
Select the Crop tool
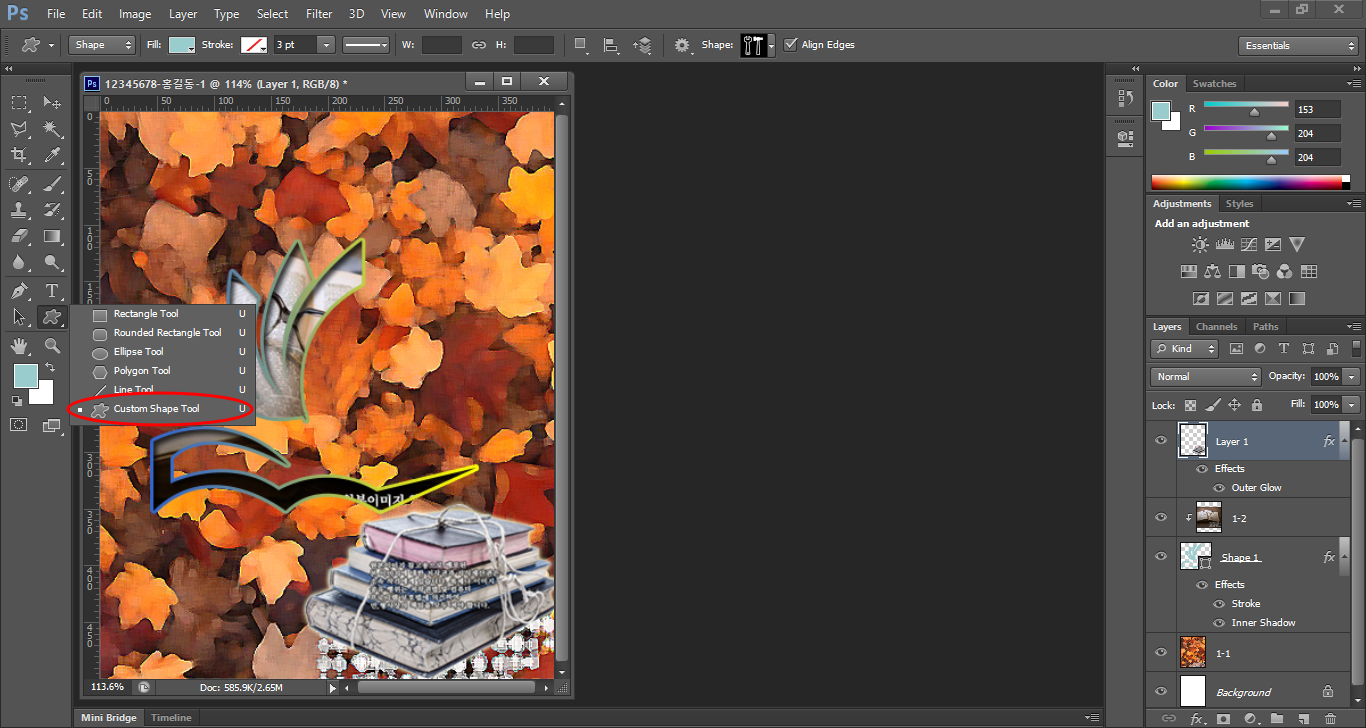click(19, 155)
